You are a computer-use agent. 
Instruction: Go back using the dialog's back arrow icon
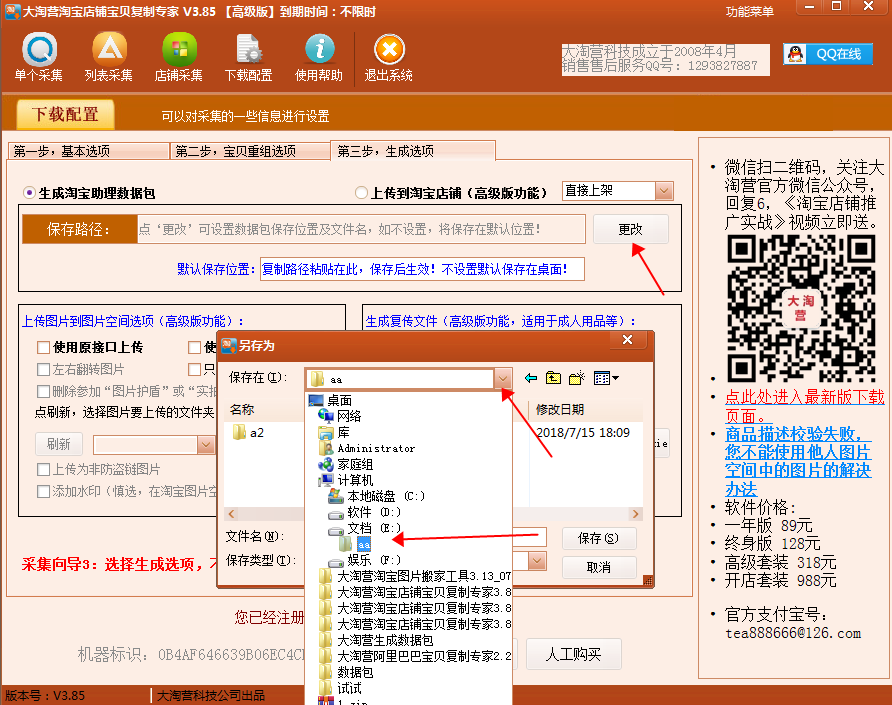click(531, 378)
